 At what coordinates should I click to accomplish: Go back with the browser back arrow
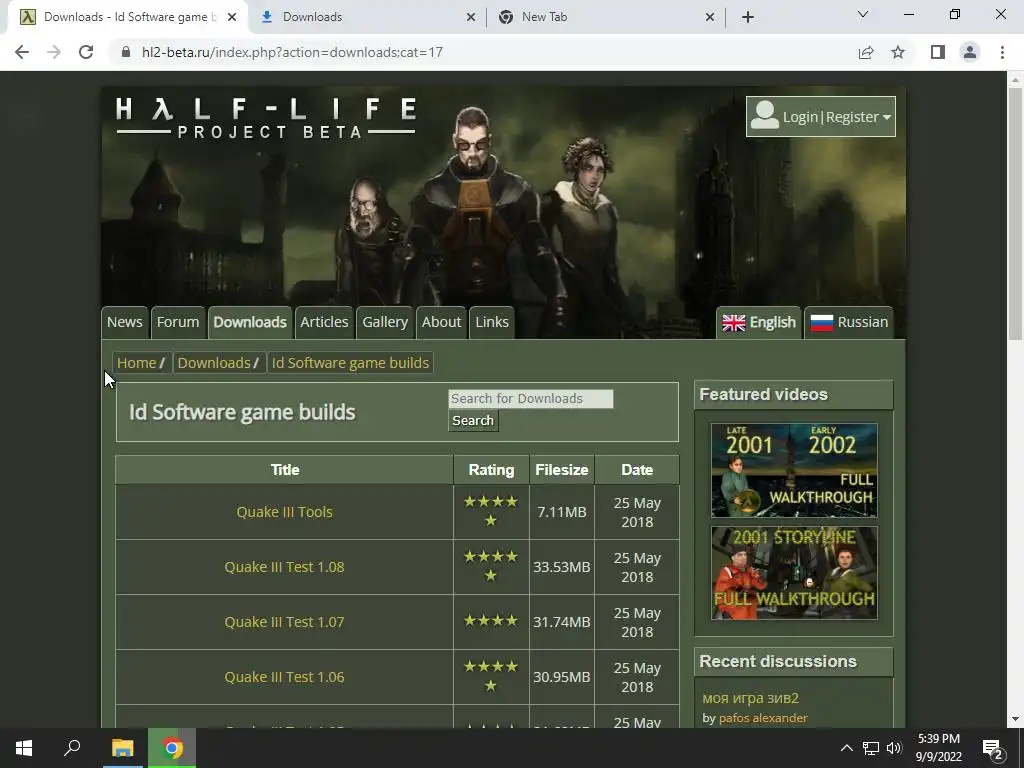point(22,52)
